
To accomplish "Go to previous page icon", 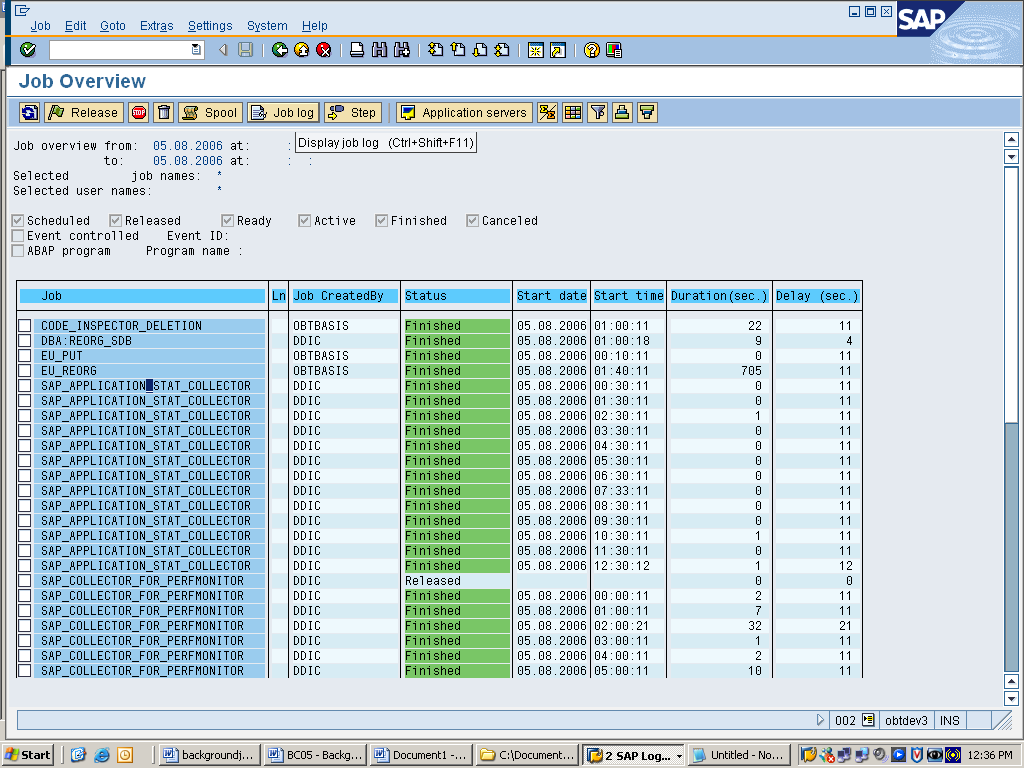I will point(458,50).
